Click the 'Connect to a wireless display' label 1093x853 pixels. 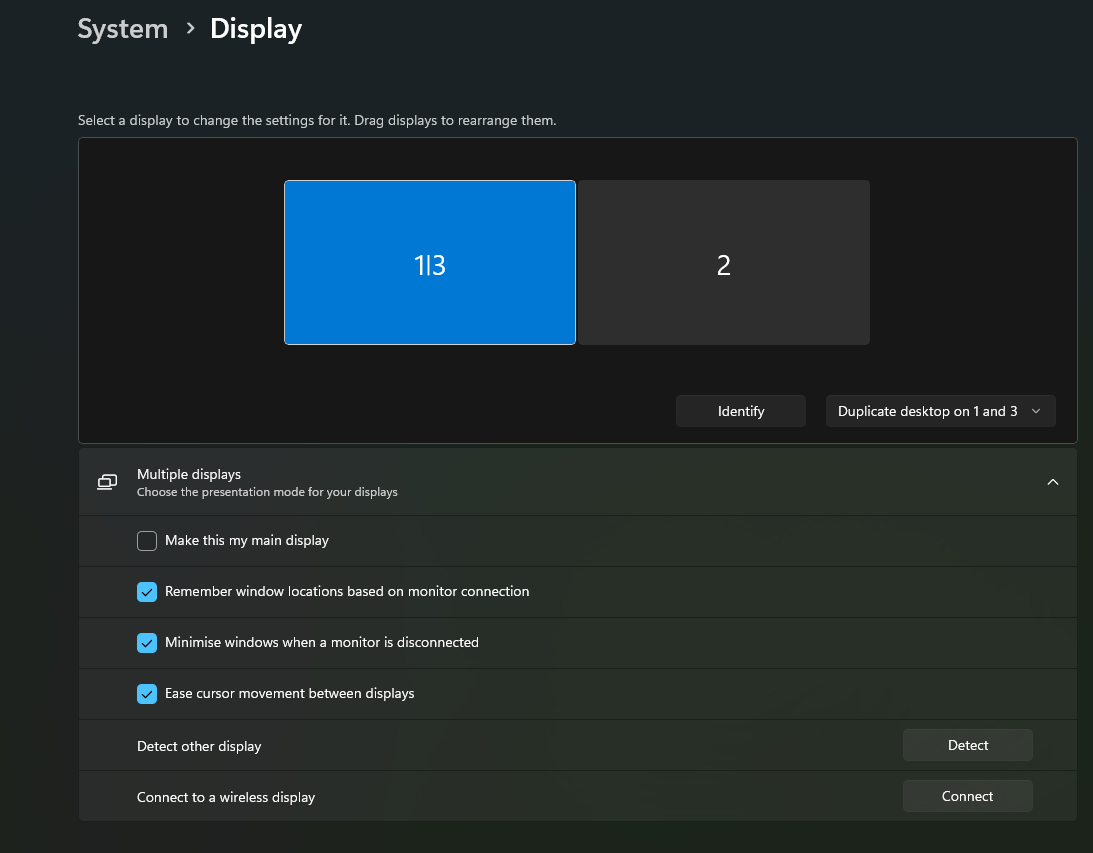point(226,797)
